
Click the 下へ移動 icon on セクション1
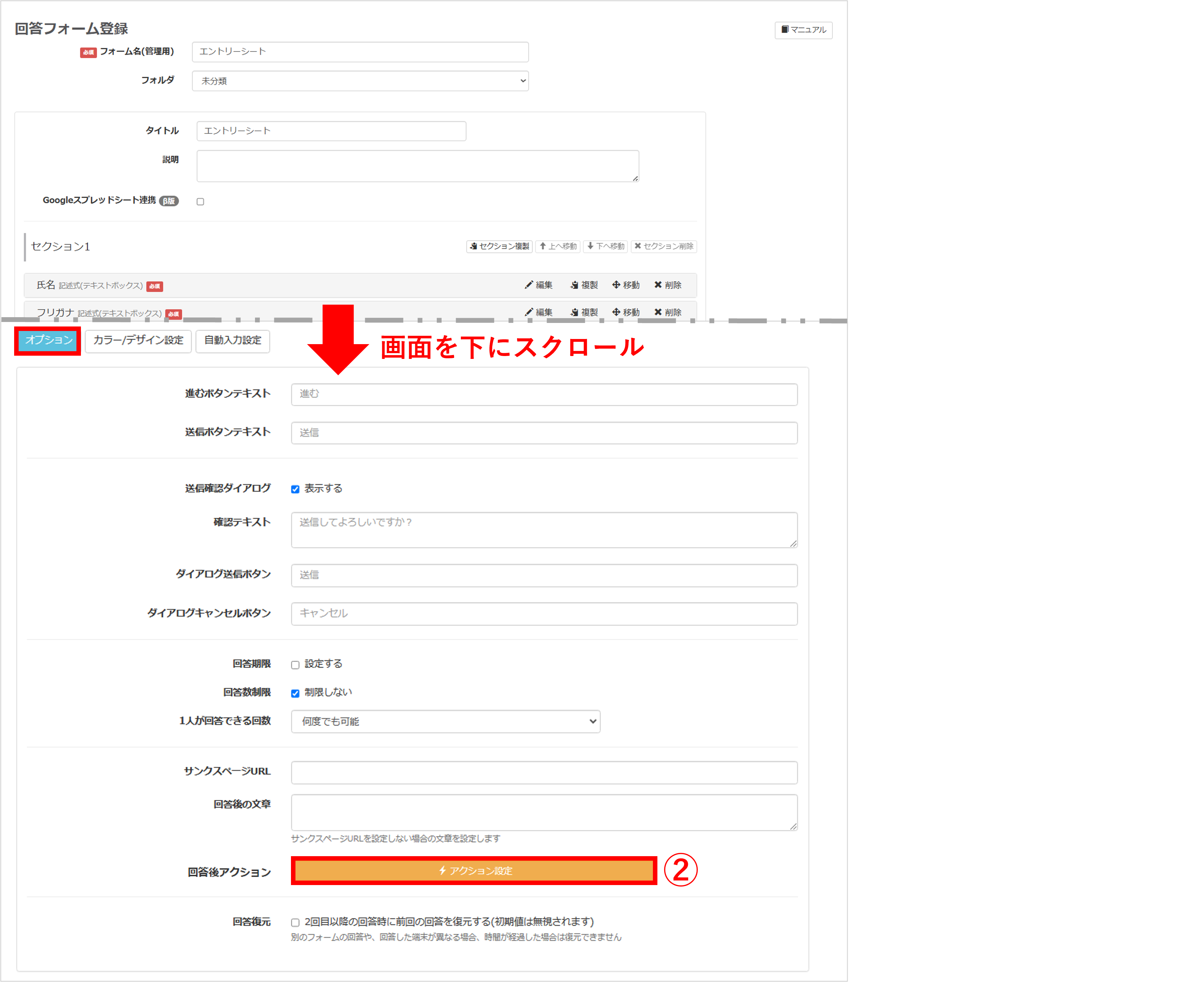pyautogui.click(x=605, y=246)
